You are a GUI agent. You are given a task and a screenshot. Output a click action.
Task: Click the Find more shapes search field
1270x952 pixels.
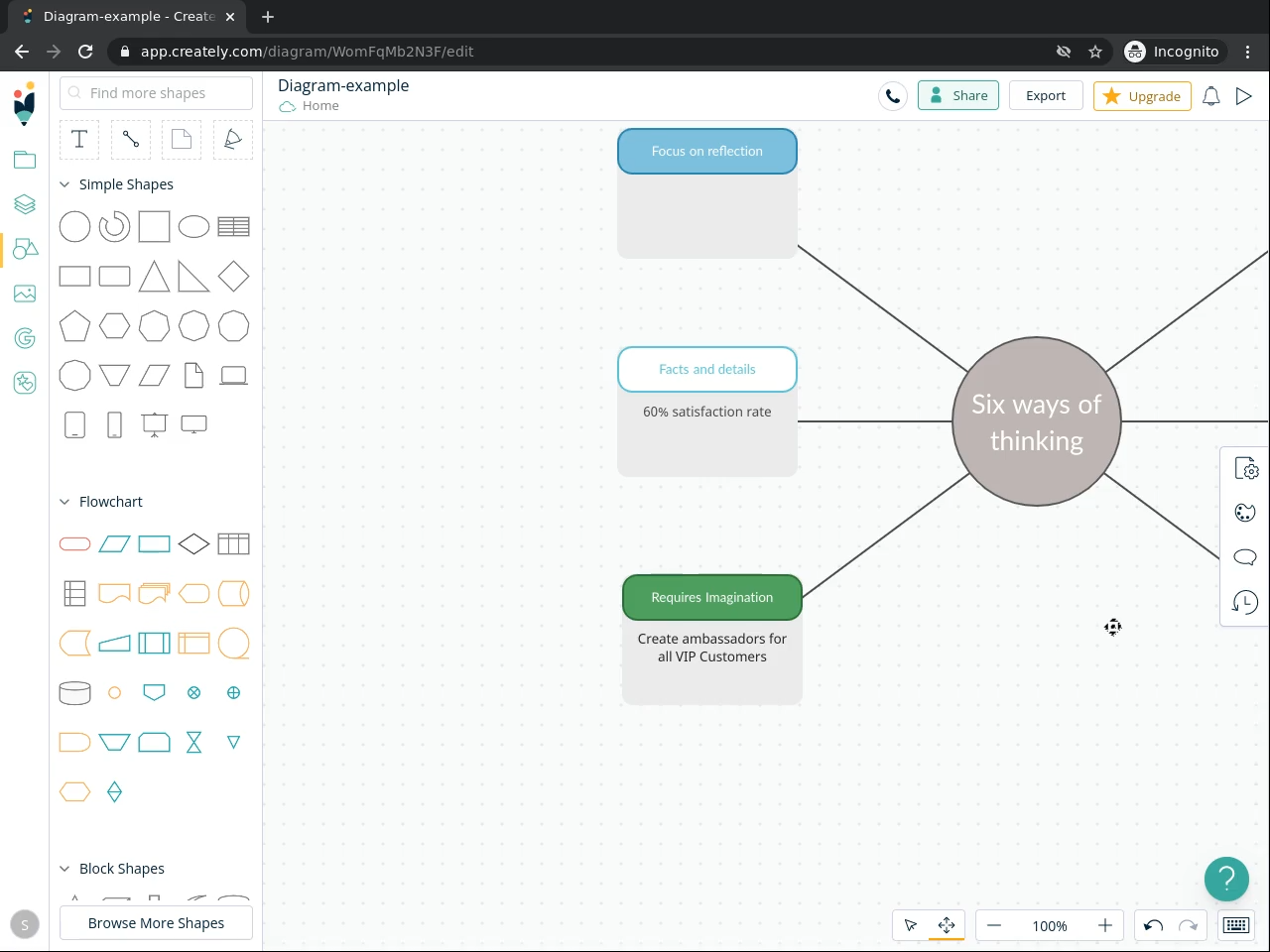click(157, 93)
